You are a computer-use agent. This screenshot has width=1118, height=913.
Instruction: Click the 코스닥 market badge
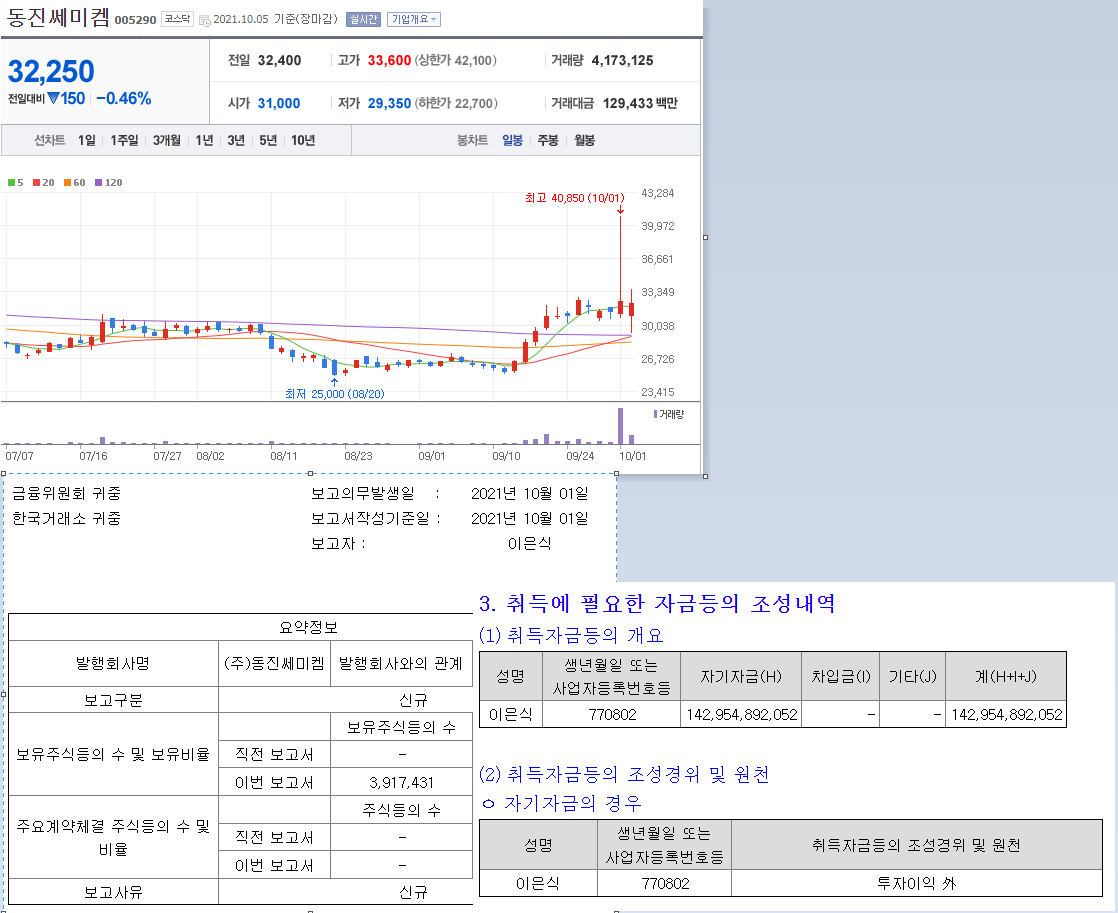[178, 19]
